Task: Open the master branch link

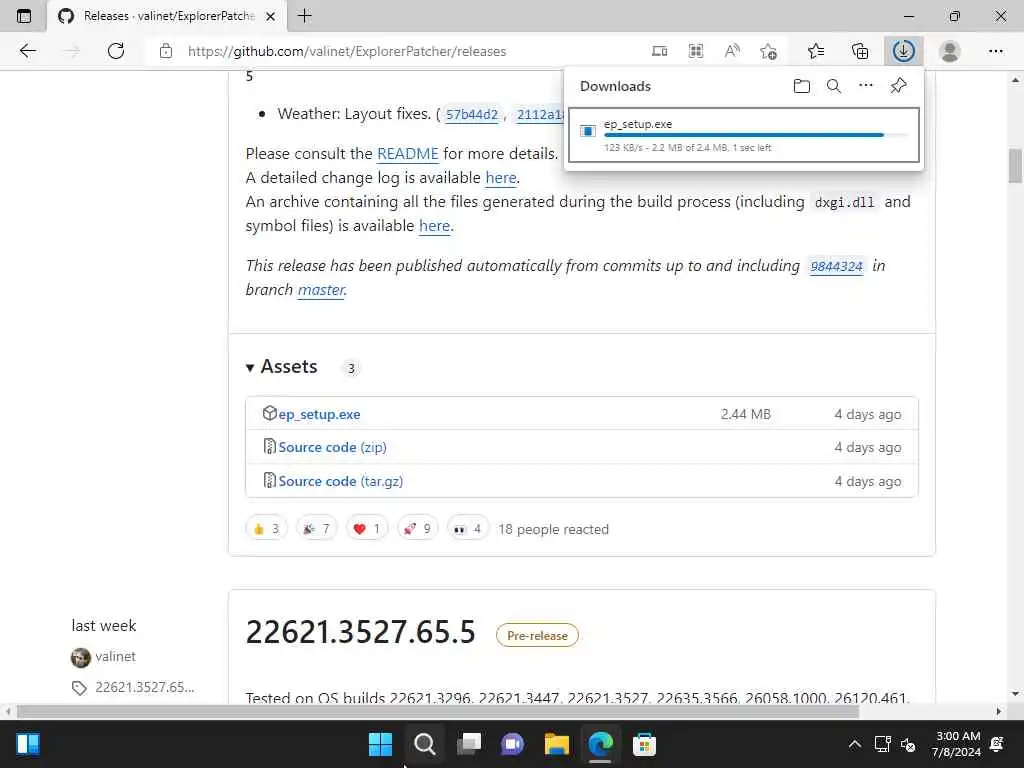Action: [x=321, y=289]
